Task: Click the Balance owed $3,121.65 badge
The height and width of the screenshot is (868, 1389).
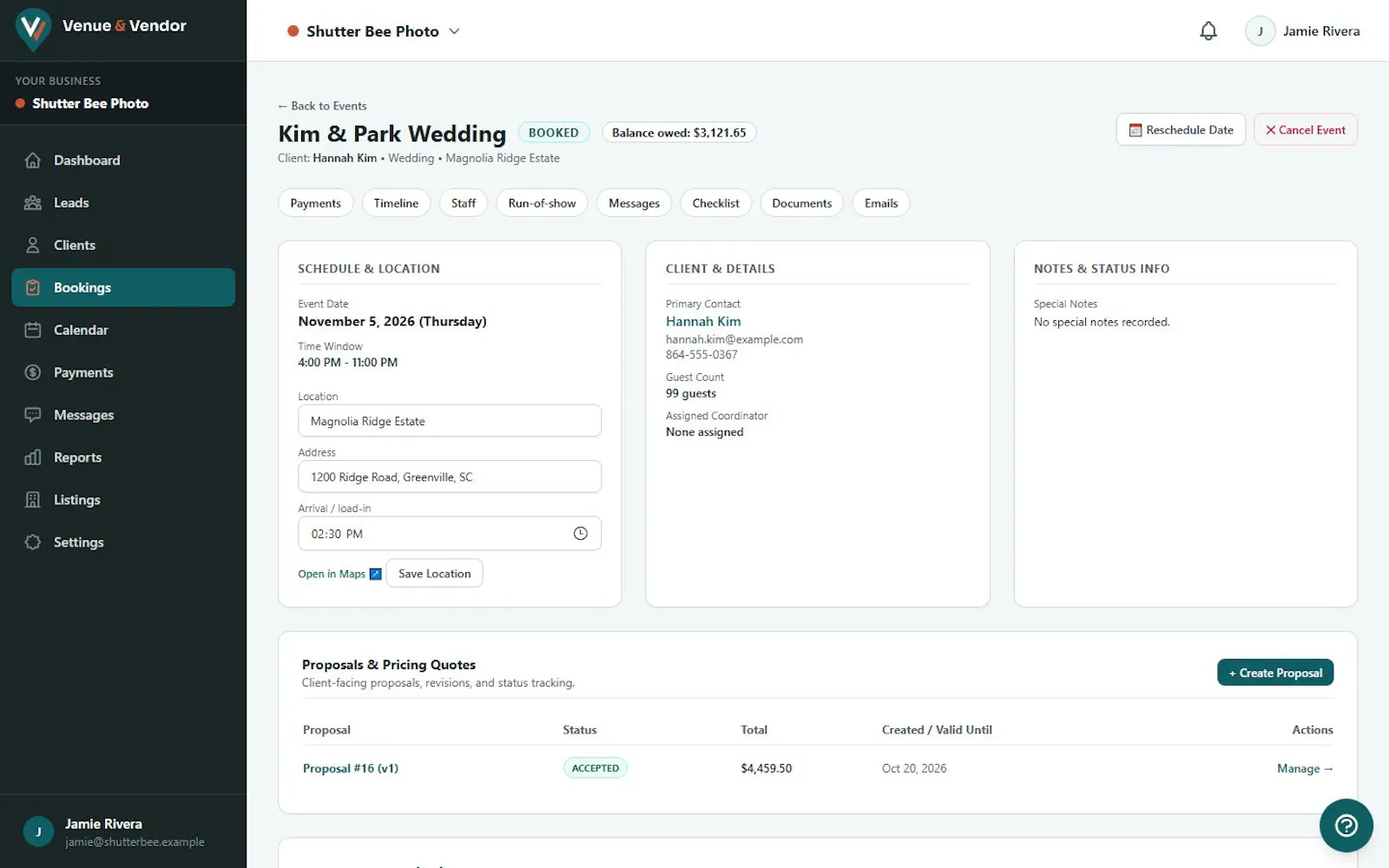Action: (679, 133)
